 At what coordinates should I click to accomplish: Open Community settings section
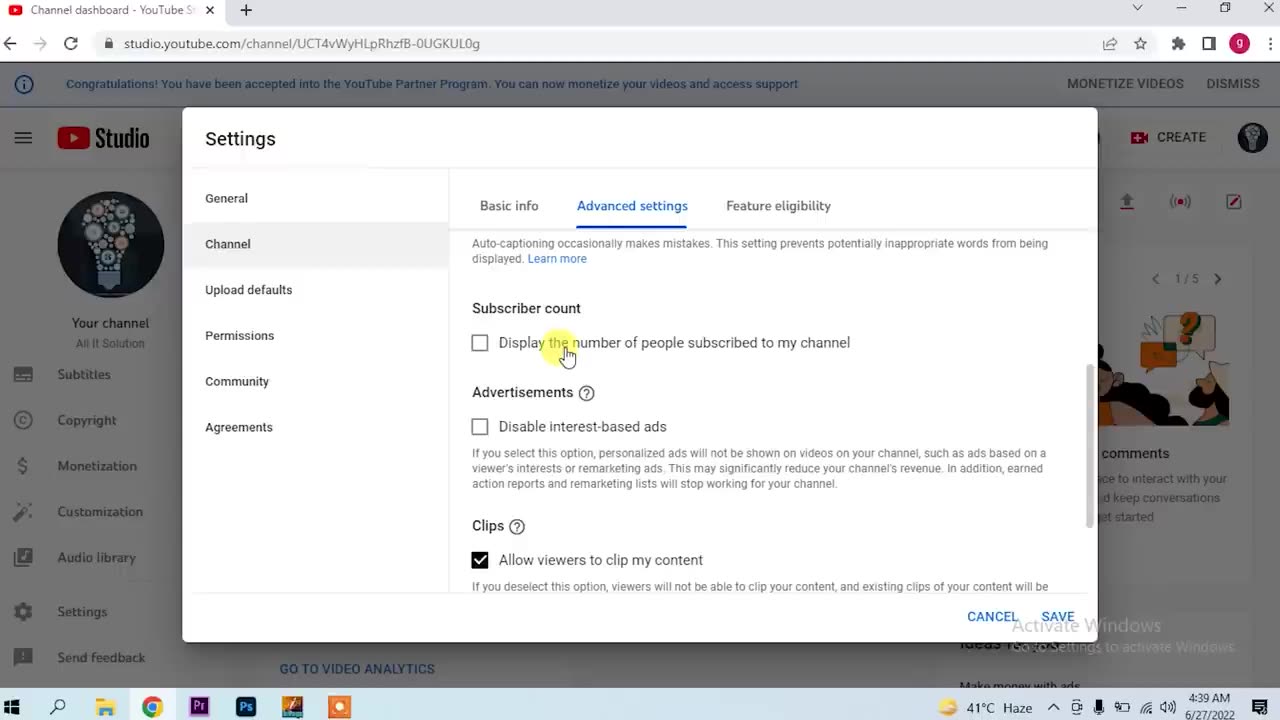(315, 382)
